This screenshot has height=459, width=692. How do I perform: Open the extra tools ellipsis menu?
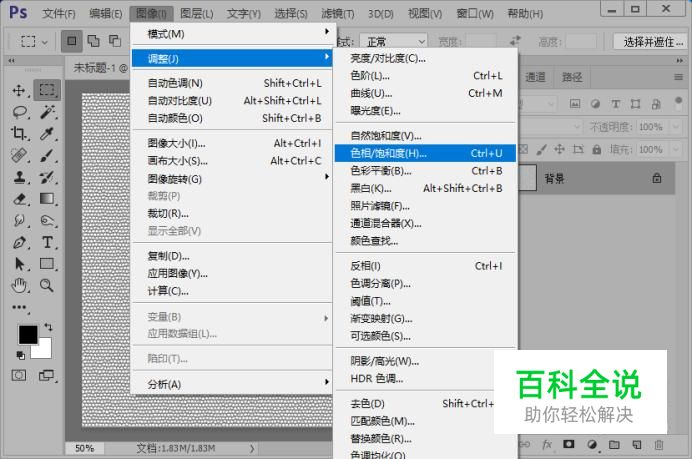(19, 307)
